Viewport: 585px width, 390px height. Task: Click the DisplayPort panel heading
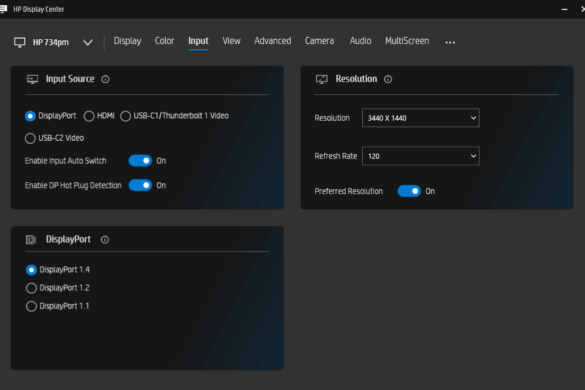tap(68, 240)
